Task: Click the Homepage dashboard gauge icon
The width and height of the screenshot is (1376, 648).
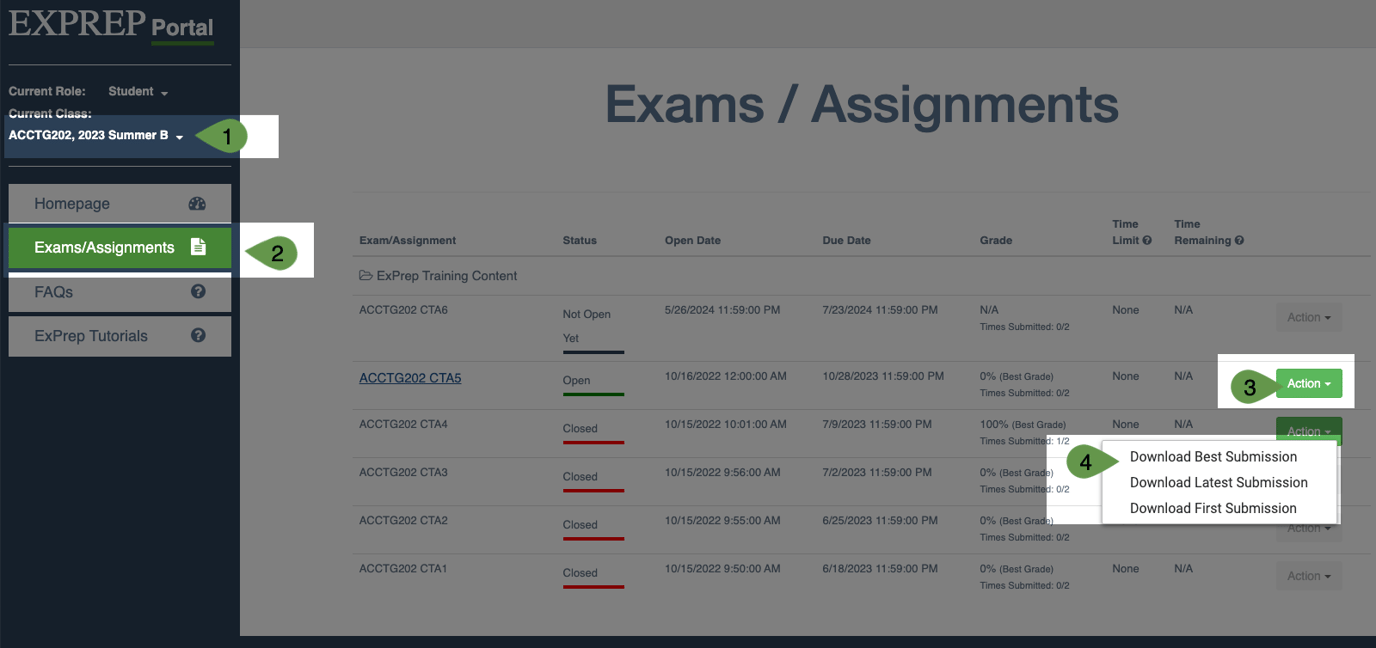Action: [x=197, y=203]
